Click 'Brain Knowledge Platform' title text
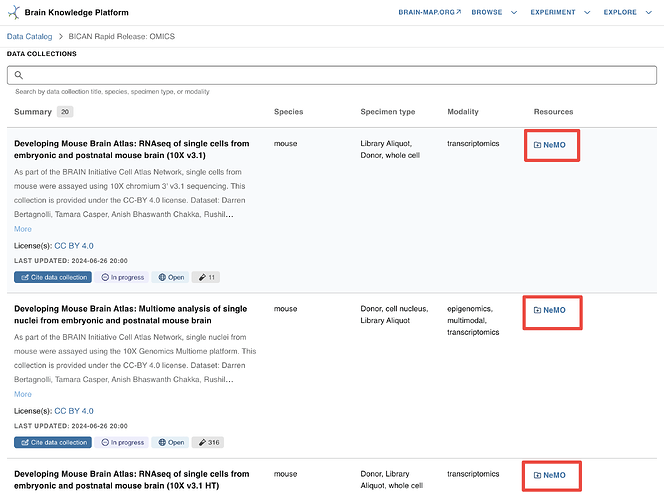This screenshot has width=664, height=499. click(76, 13)
